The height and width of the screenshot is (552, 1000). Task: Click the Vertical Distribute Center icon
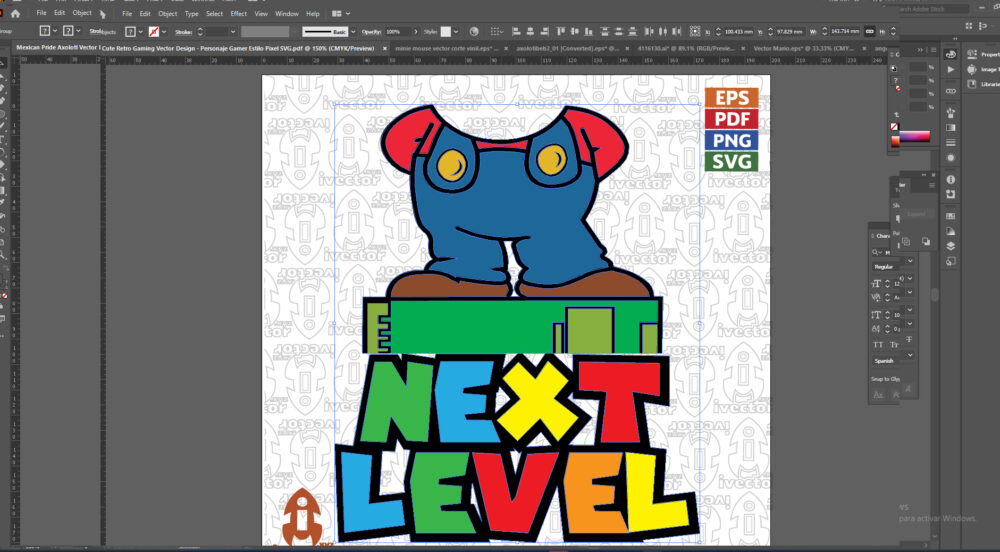(x=618, y=31)
